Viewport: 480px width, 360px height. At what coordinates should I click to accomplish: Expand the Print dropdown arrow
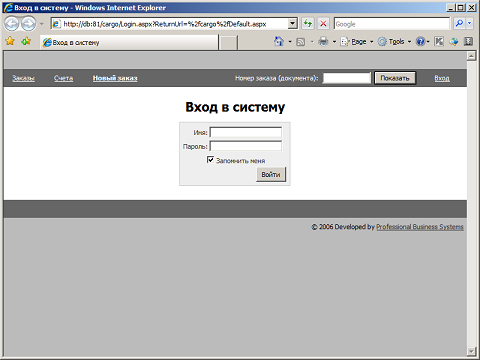[x=334, y=42]
